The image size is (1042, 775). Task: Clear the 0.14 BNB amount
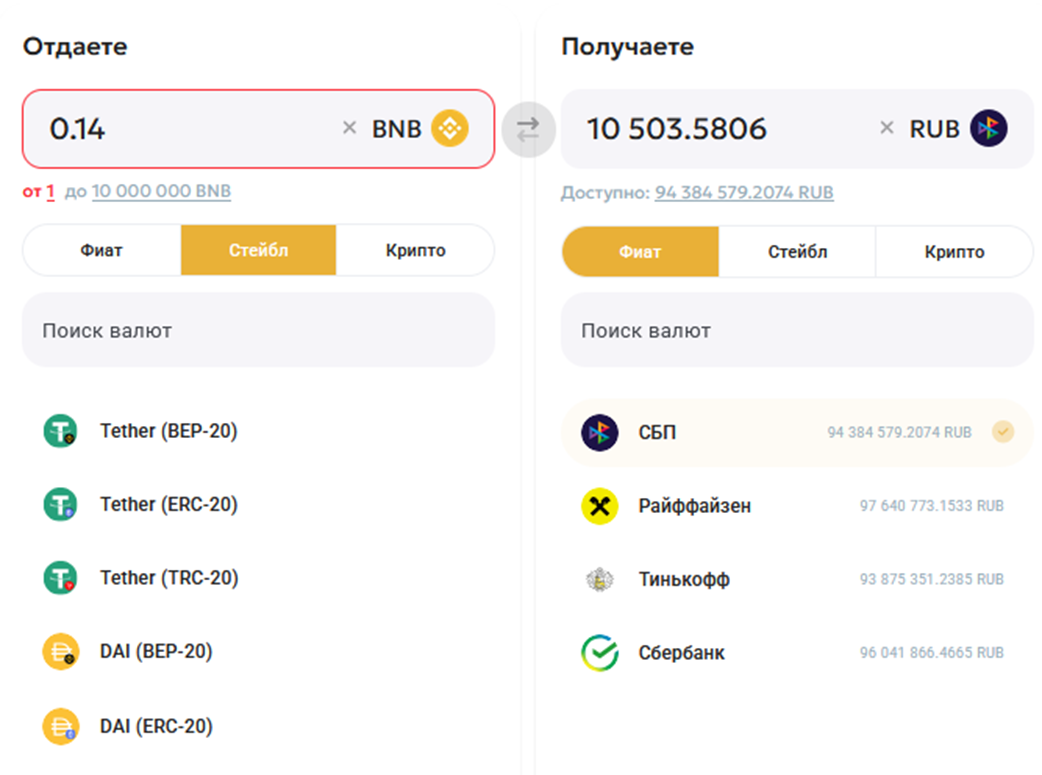(349, 128)
